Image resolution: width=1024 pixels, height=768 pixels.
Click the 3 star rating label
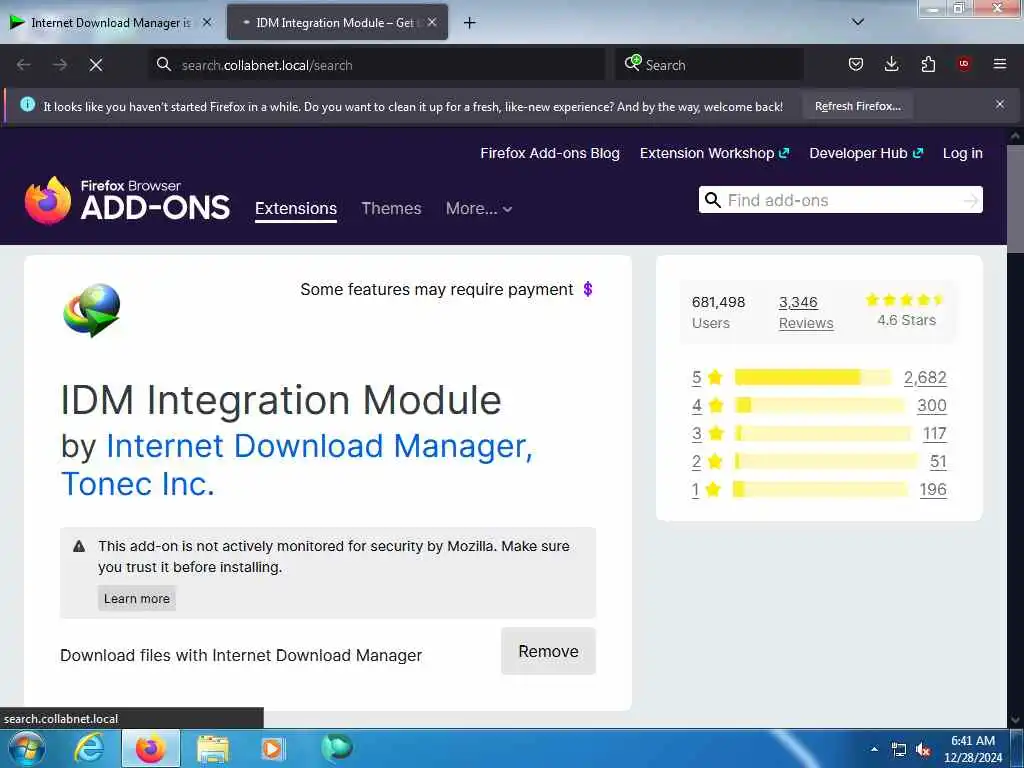click(707, 433)
